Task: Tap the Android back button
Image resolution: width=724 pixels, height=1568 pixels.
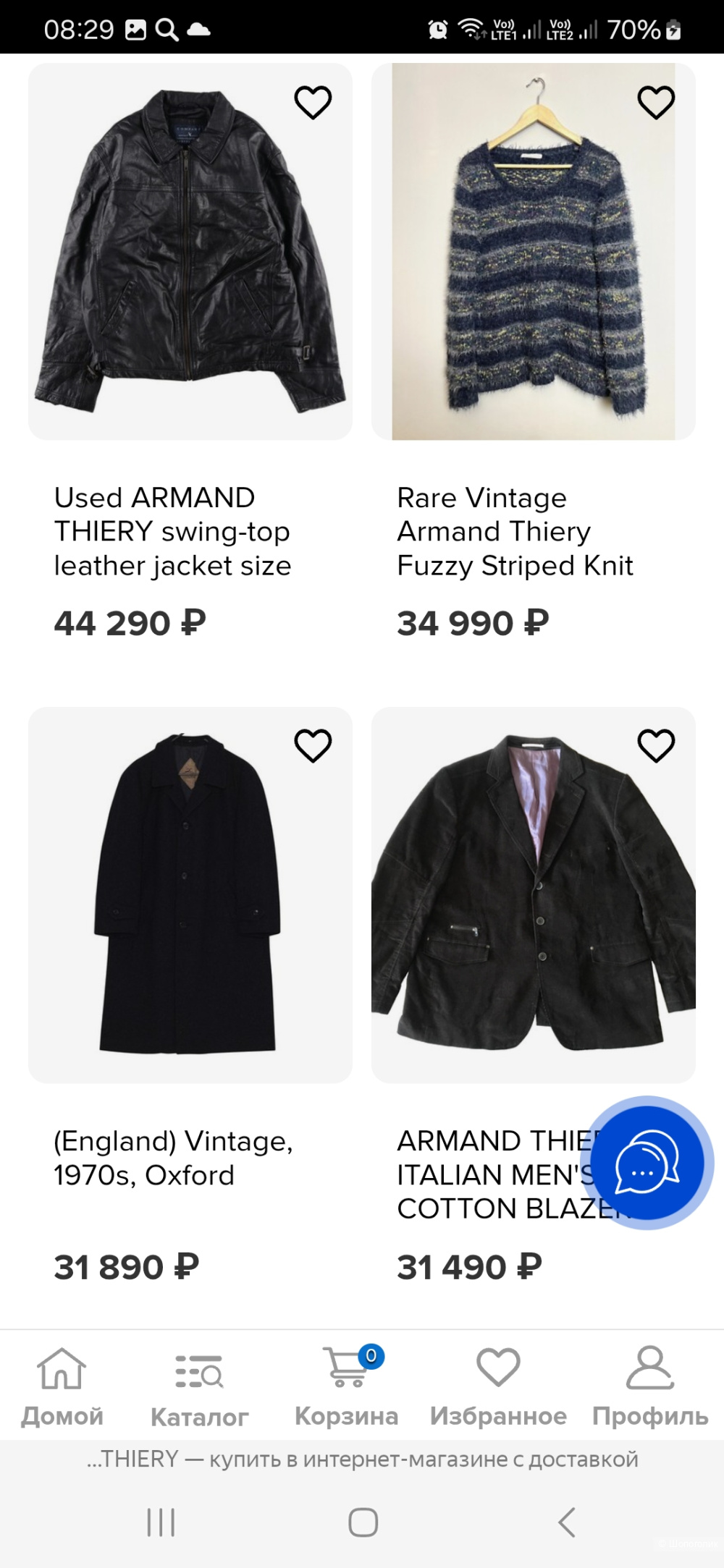Action: (x=567, y=1522)
